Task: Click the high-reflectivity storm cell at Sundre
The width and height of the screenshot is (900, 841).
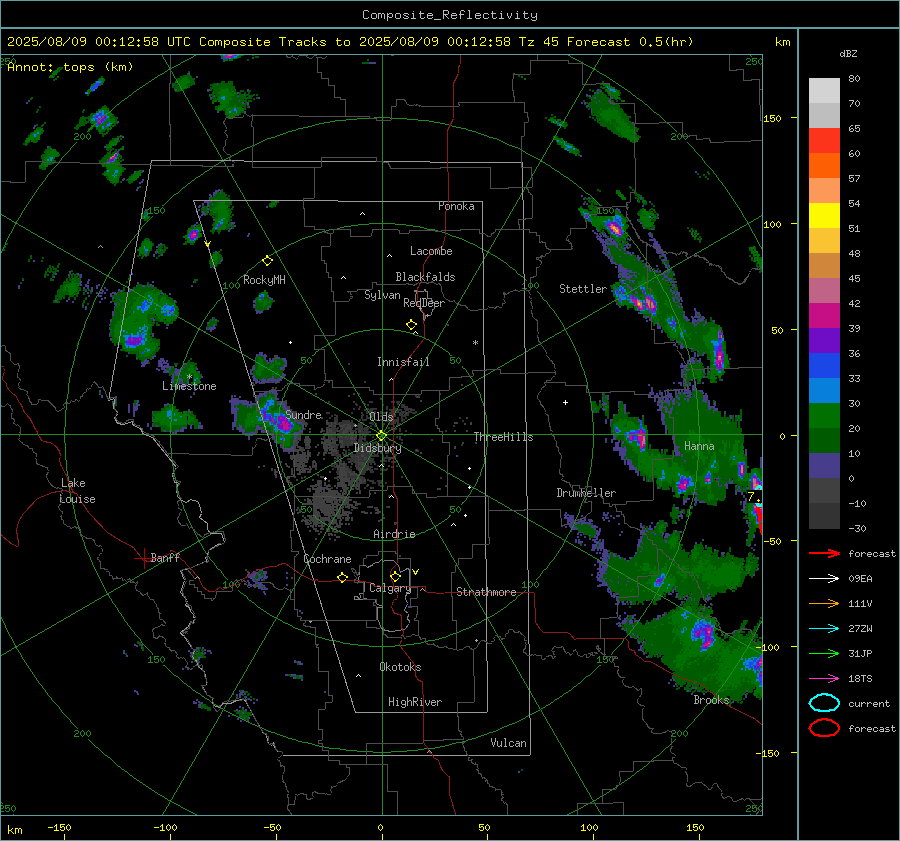Action: pyautogui.click(x=284, y=424)
